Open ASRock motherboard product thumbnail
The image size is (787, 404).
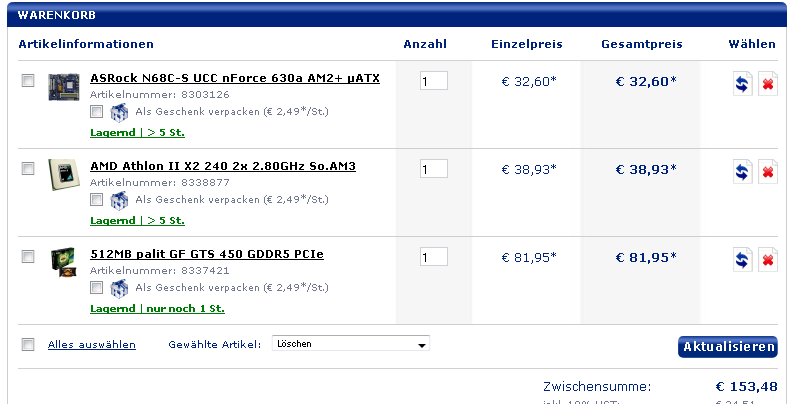63,85
